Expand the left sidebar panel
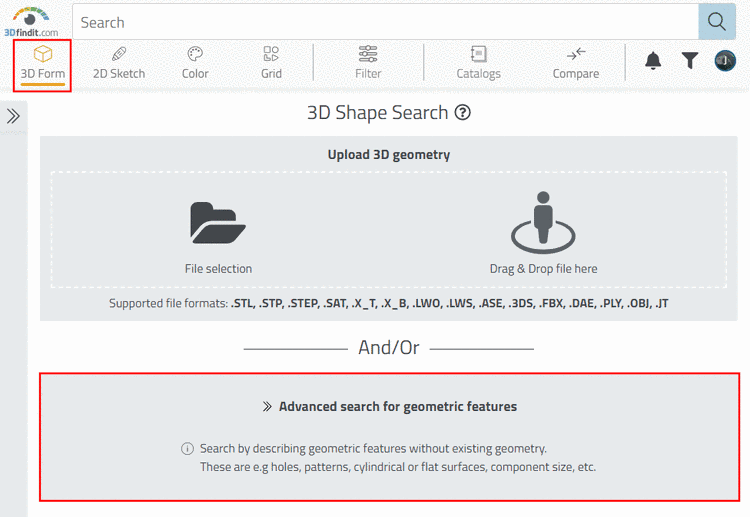This screenshot has width=750, height=517. [x=14, y=116]
